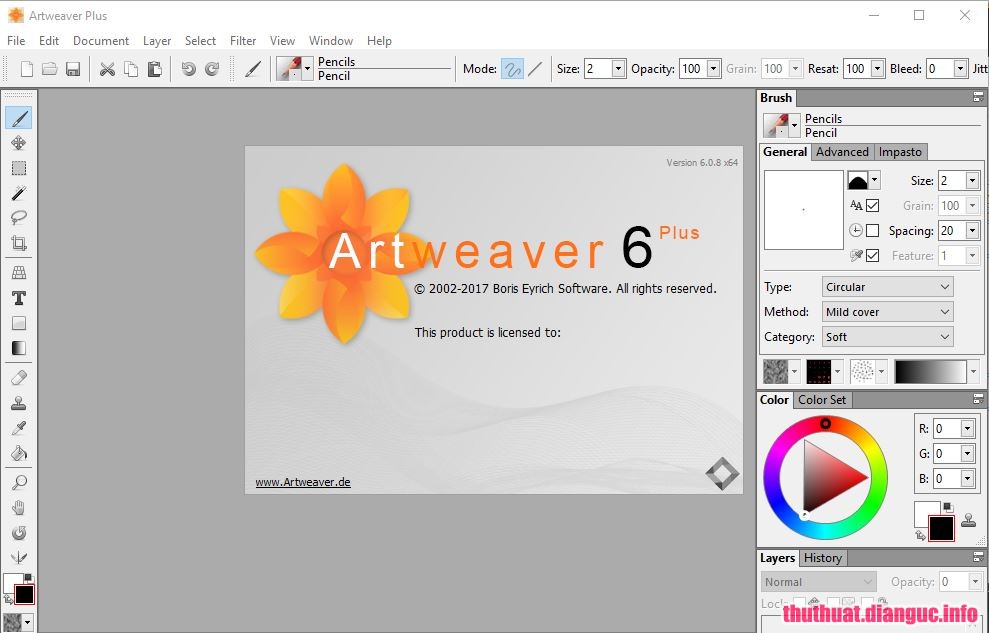Switch to the Advanced brush tab

coord(842,152)
